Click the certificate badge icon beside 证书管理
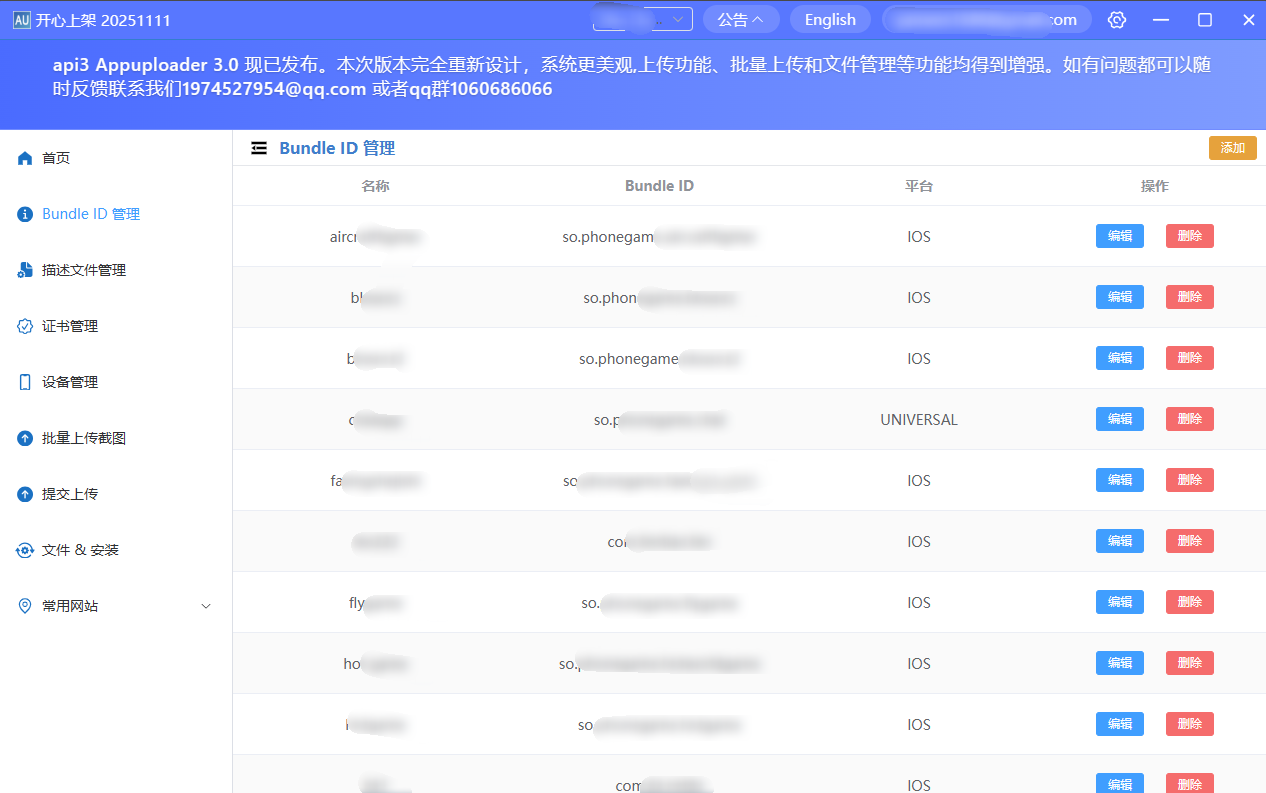 [x=25, y=326]
